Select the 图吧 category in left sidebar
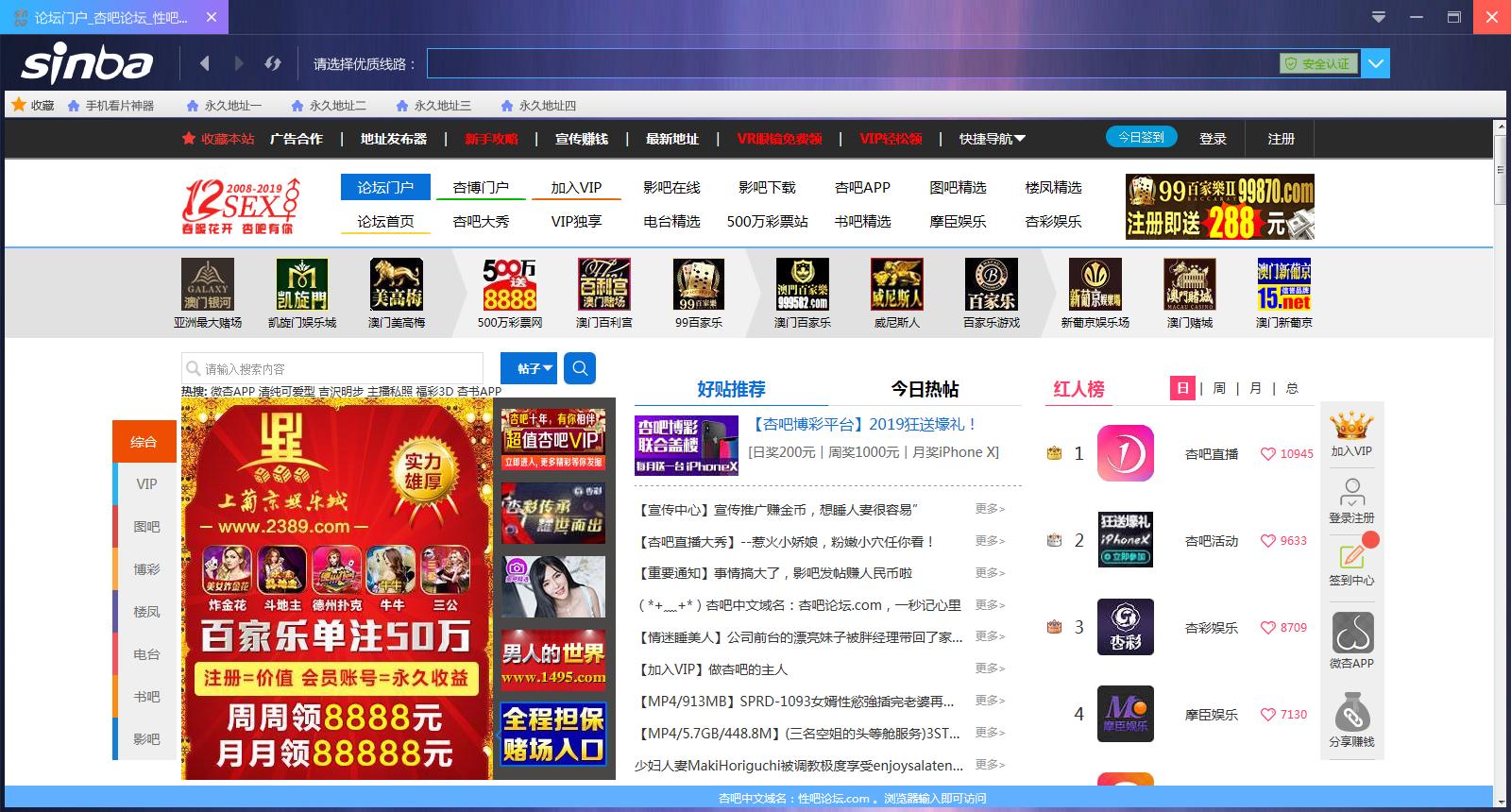1511x812 pixels. [146, 526]
